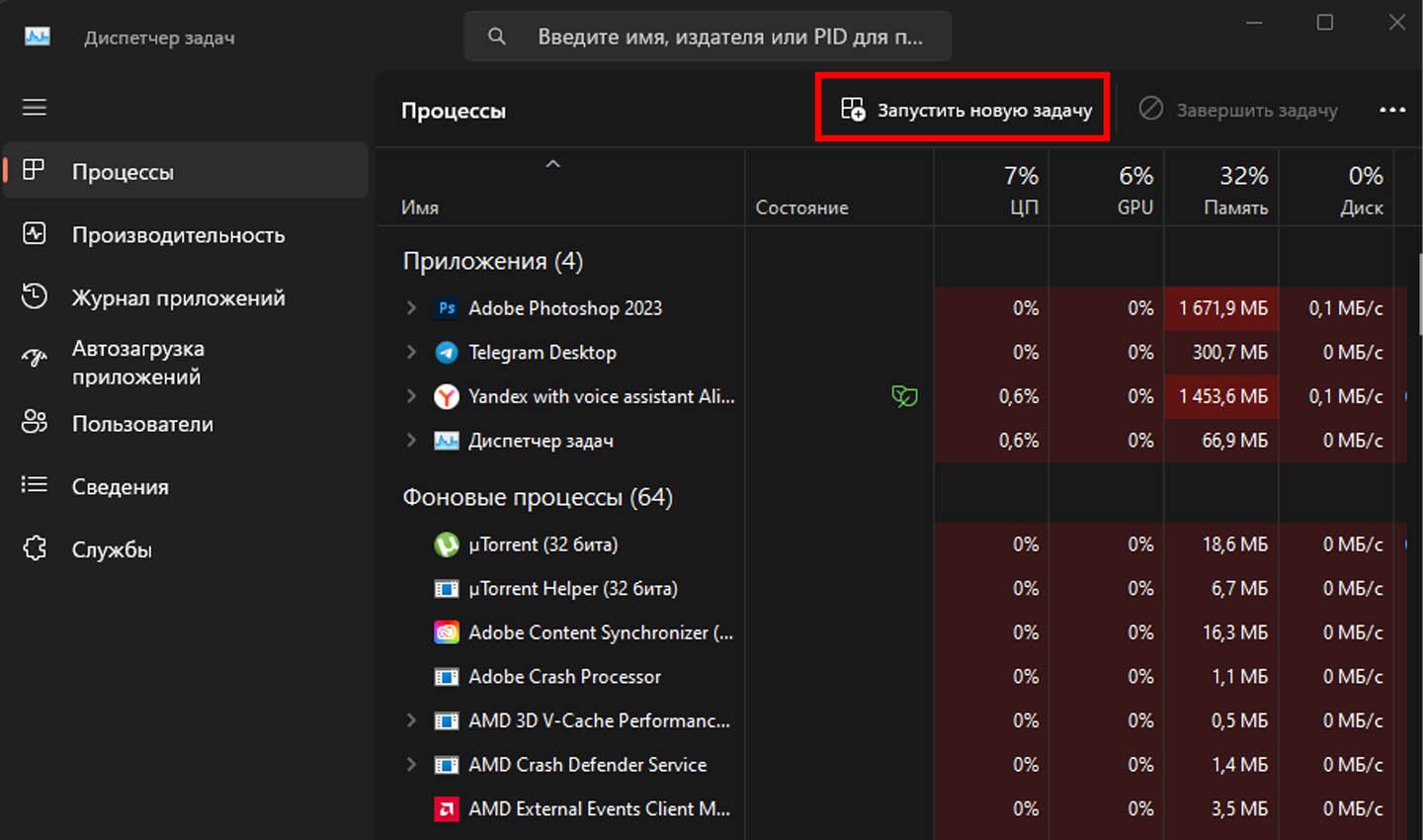1423x840 pixels.
Task: Click the 18,6 МБ memory cell
Action: pos(1221,545)
